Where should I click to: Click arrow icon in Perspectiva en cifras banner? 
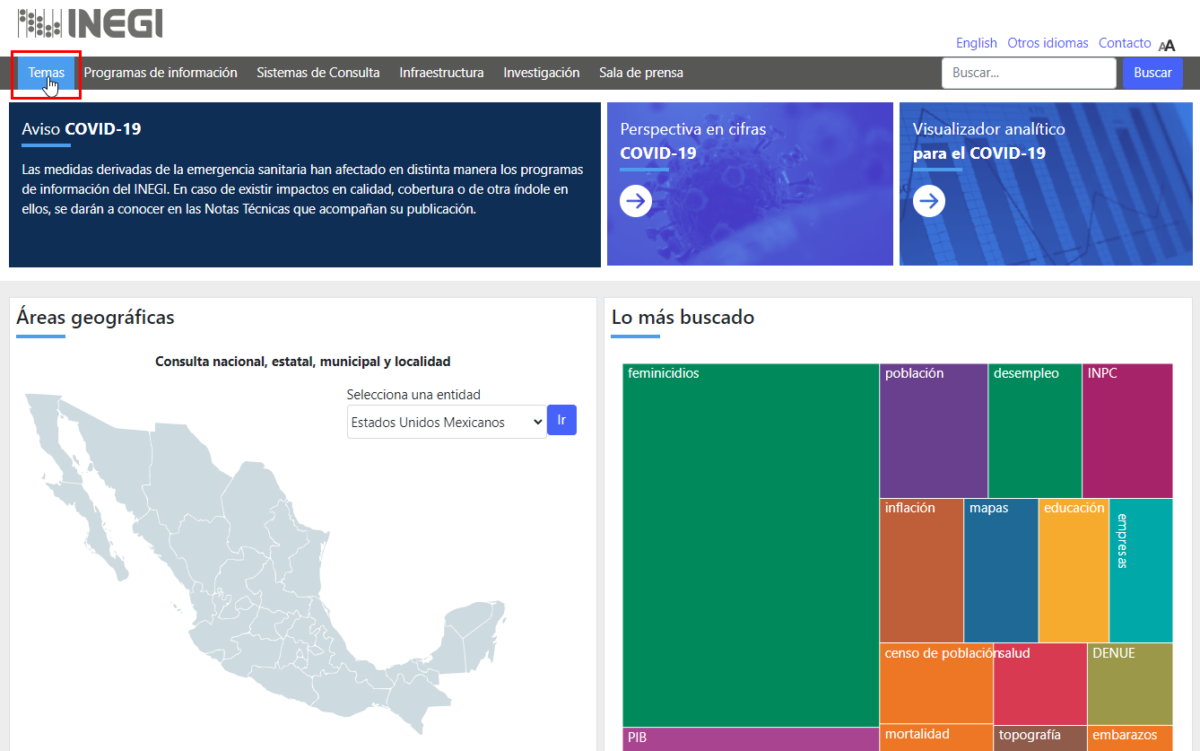636,201
